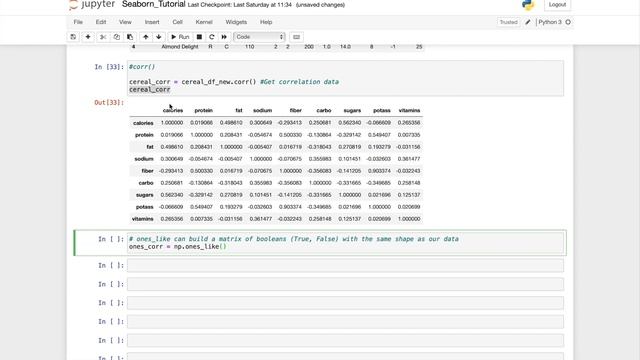Click the potass column header
This screenshot has height=360, width=640.
click(x=382, y=110)
